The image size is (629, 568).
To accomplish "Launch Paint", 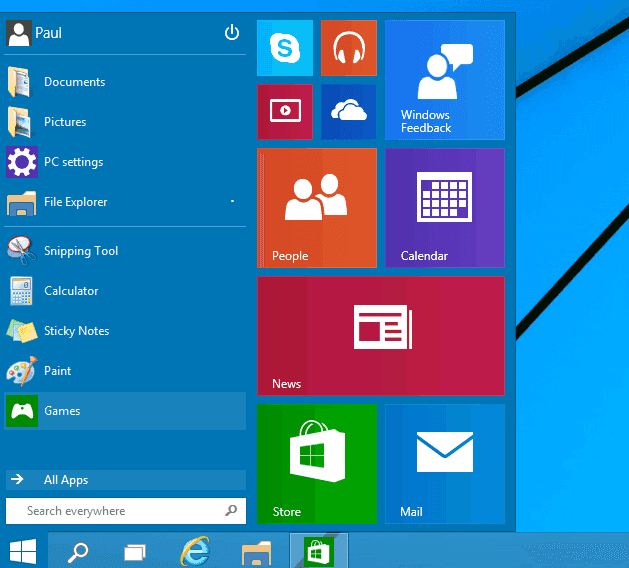I will coord(125,371).
